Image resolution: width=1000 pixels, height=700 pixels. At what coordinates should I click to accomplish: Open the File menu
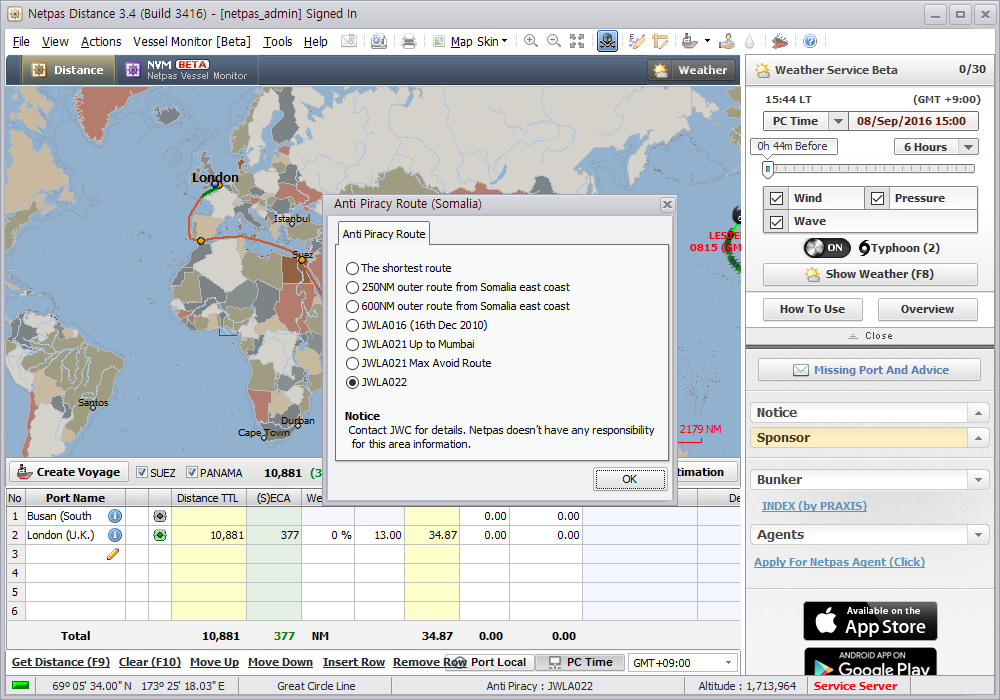[21, 41]
